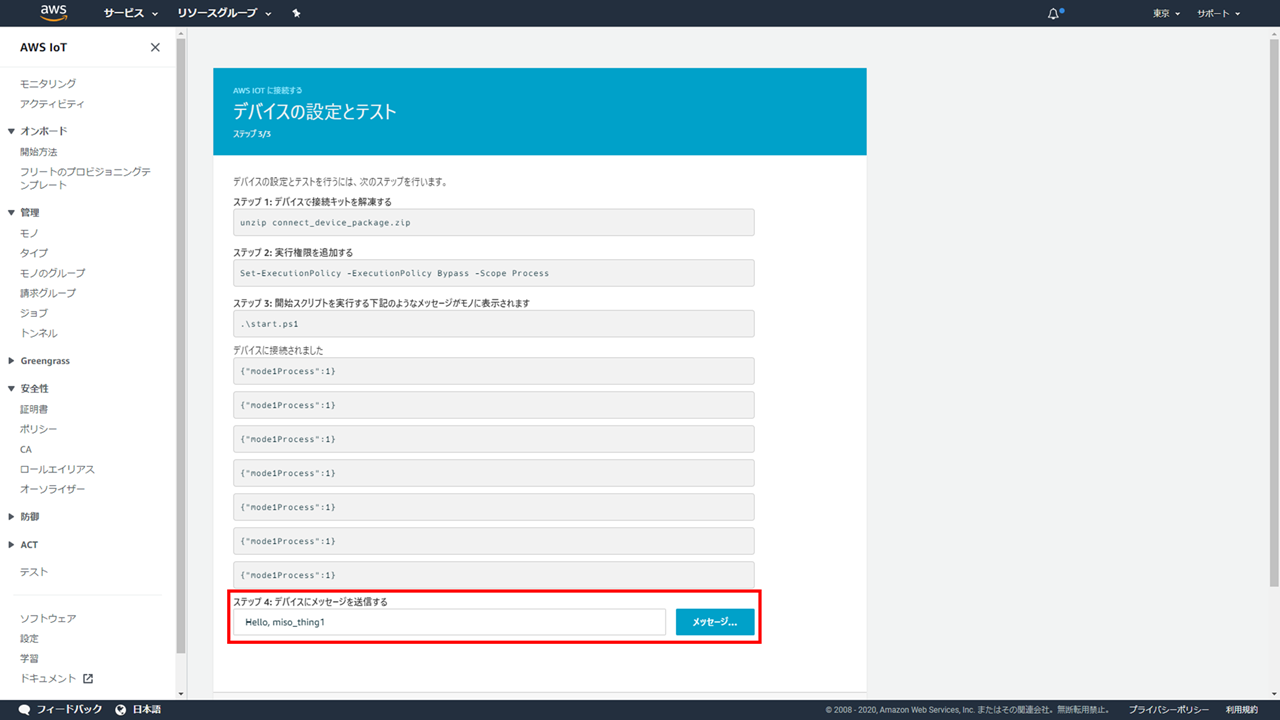Click the pin favorites icon
1280x720 pixels.
pyautogui.click(x=296, y=14)
